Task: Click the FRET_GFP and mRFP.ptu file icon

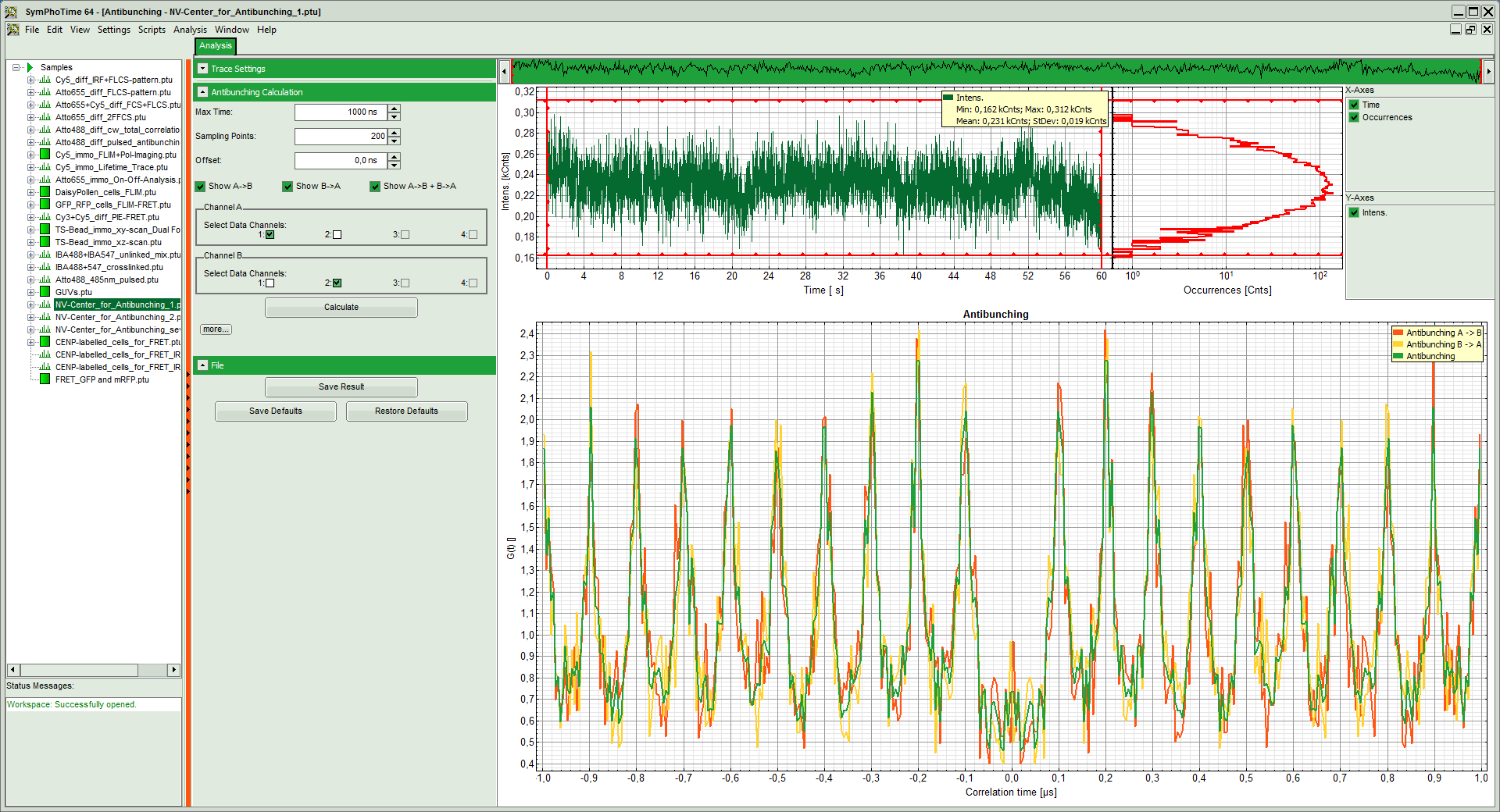Action: pyautogui.click(x=45, y=379)
